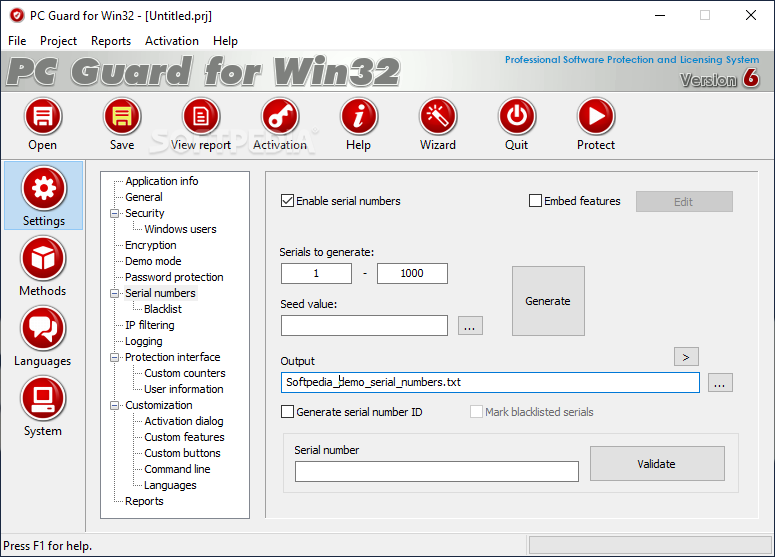The width and height of the screenshot is (775, 557).
Task: Click the PC Guard title bar logo
Action: tap(17, 16)
